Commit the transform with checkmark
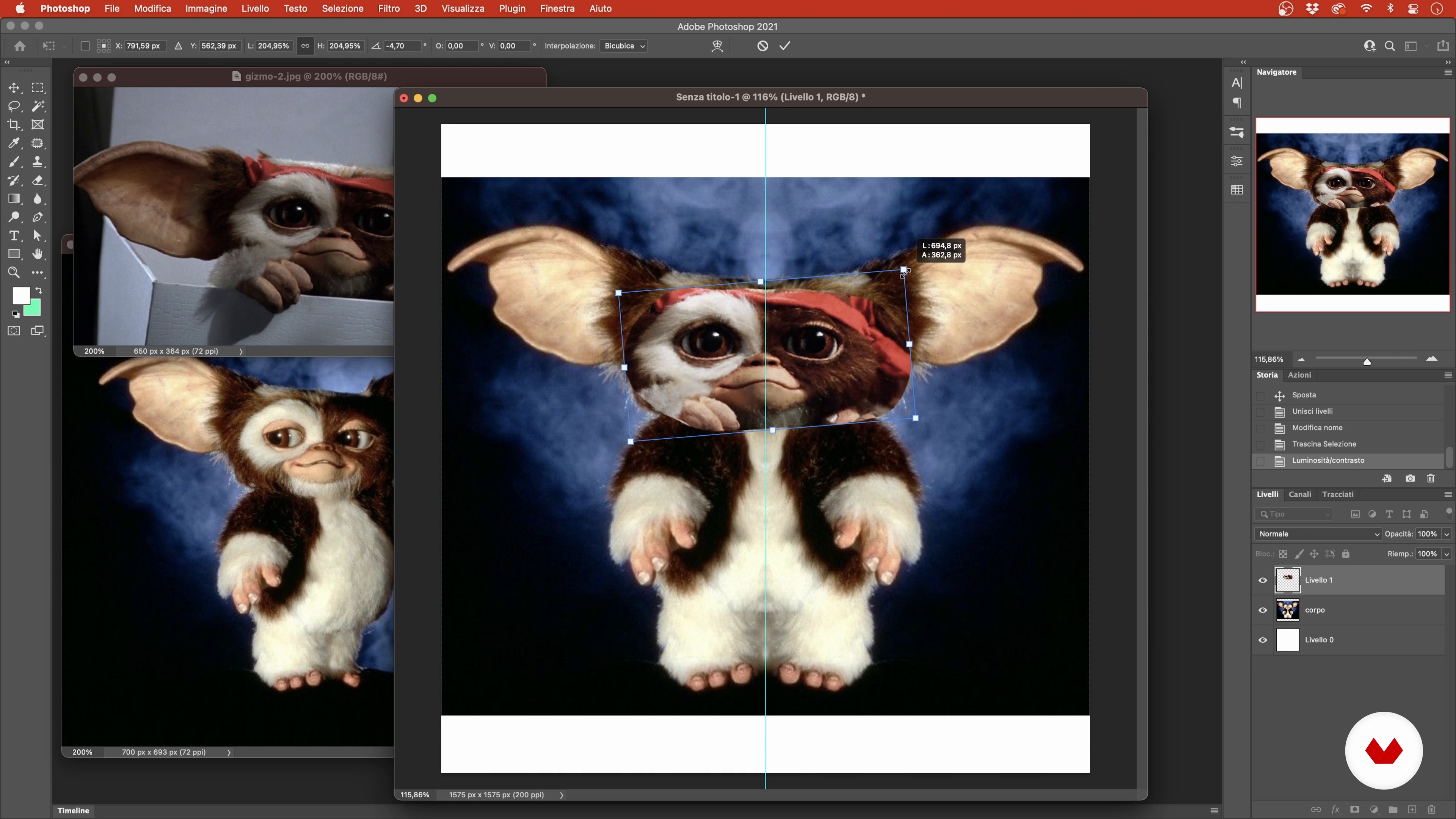 click(784, 46)
